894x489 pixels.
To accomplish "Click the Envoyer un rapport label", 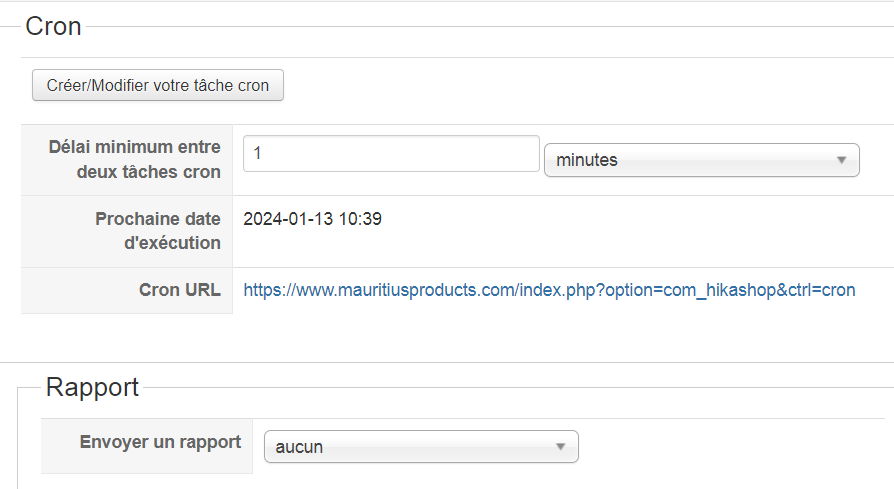I will click(160, 442).
